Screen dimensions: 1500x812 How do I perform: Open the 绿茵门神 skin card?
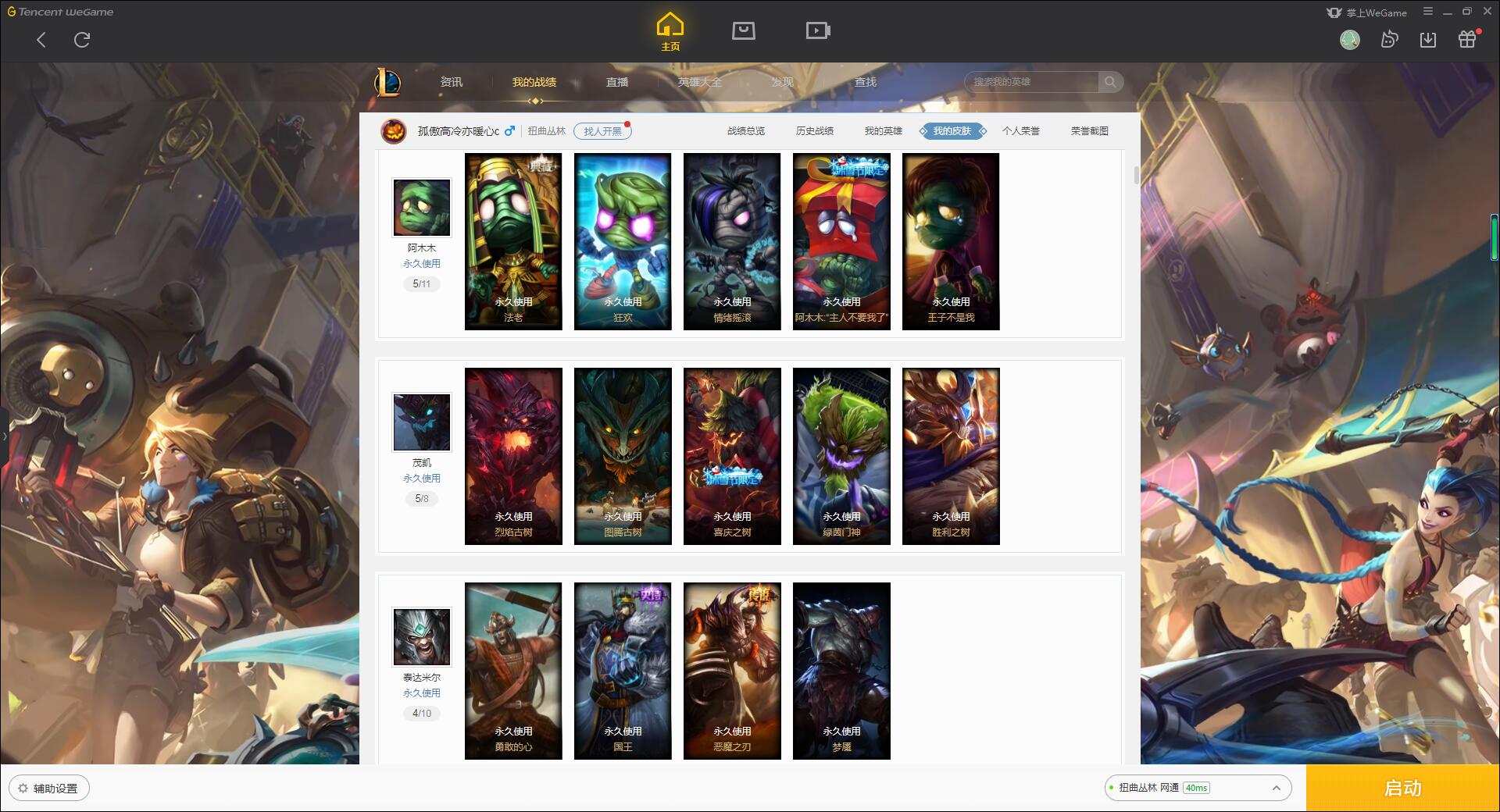tap(841, 456)
